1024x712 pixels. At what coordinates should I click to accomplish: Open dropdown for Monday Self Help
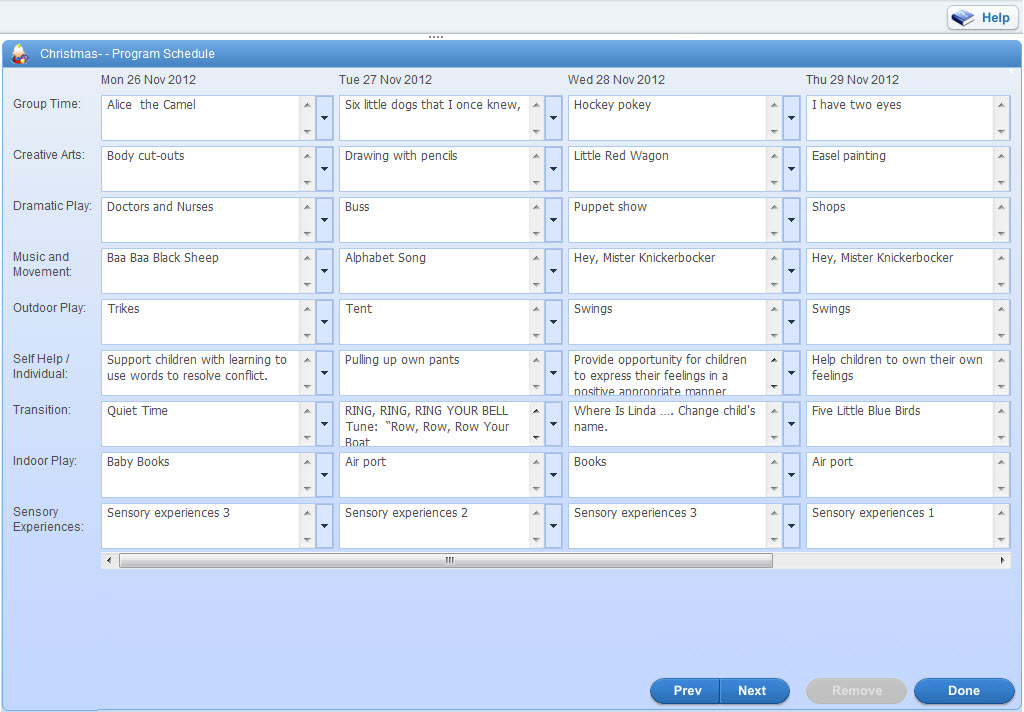[325, 373]
